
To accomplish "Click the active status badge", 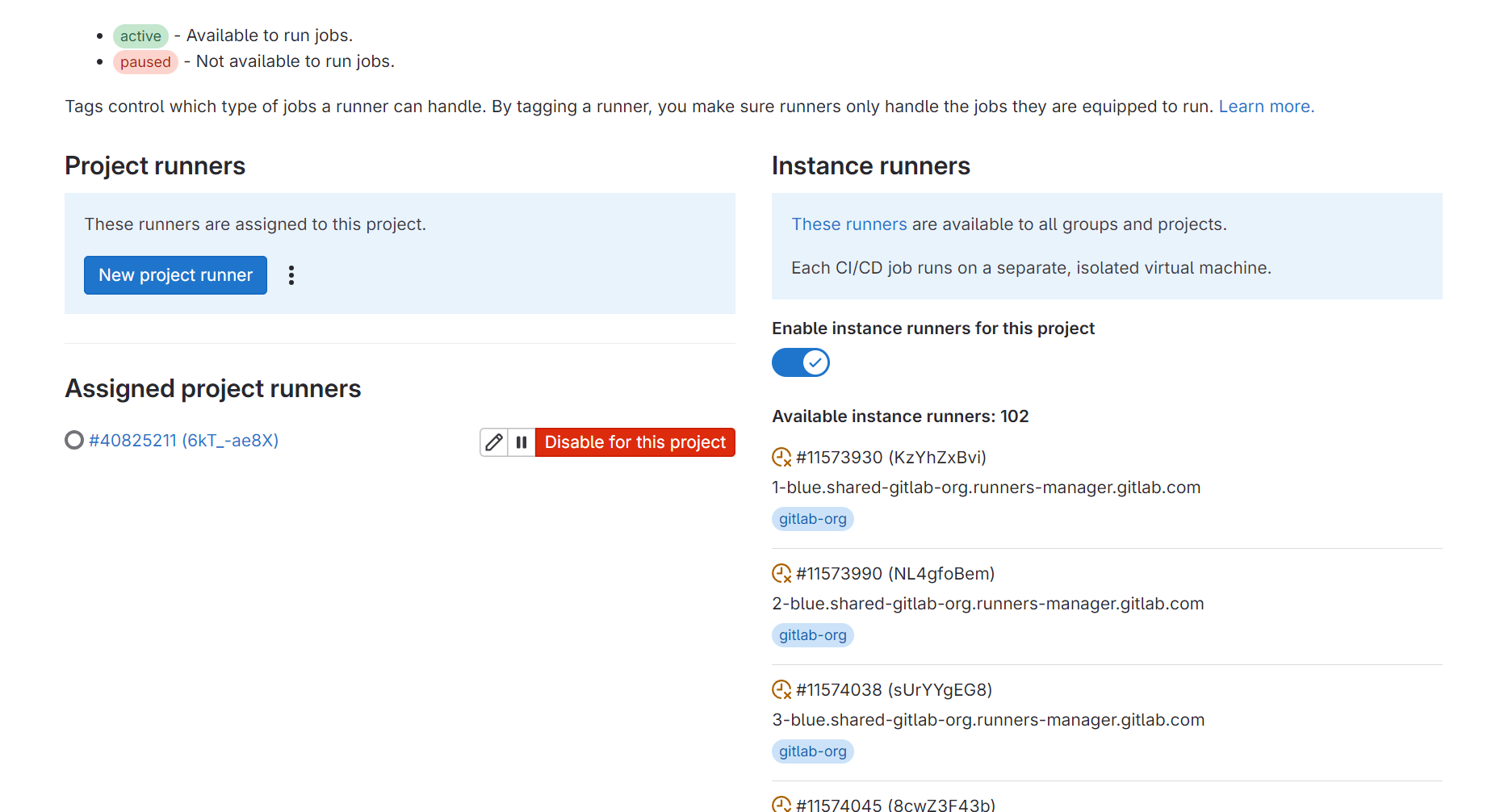I will click(140, 36).
